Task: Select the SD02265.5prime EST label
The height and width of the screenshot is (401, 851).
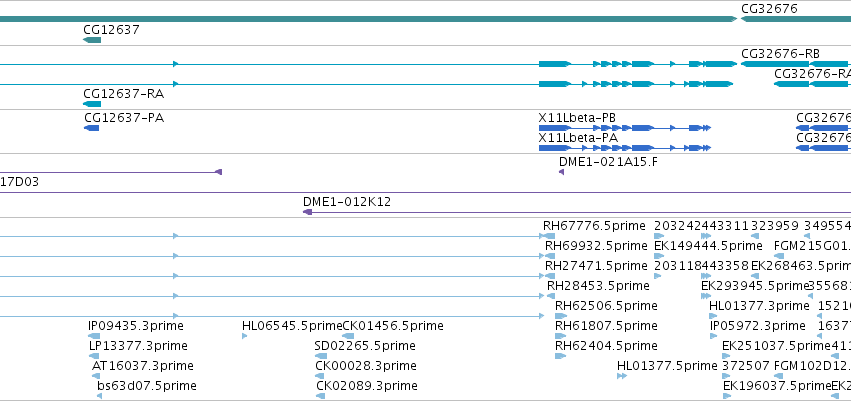Action: [x=365, y=346]
